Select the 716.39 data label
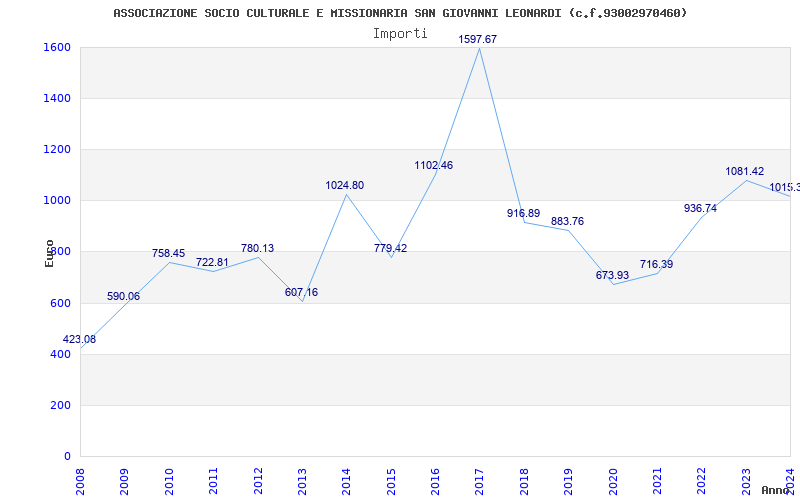 click(657, 264)
